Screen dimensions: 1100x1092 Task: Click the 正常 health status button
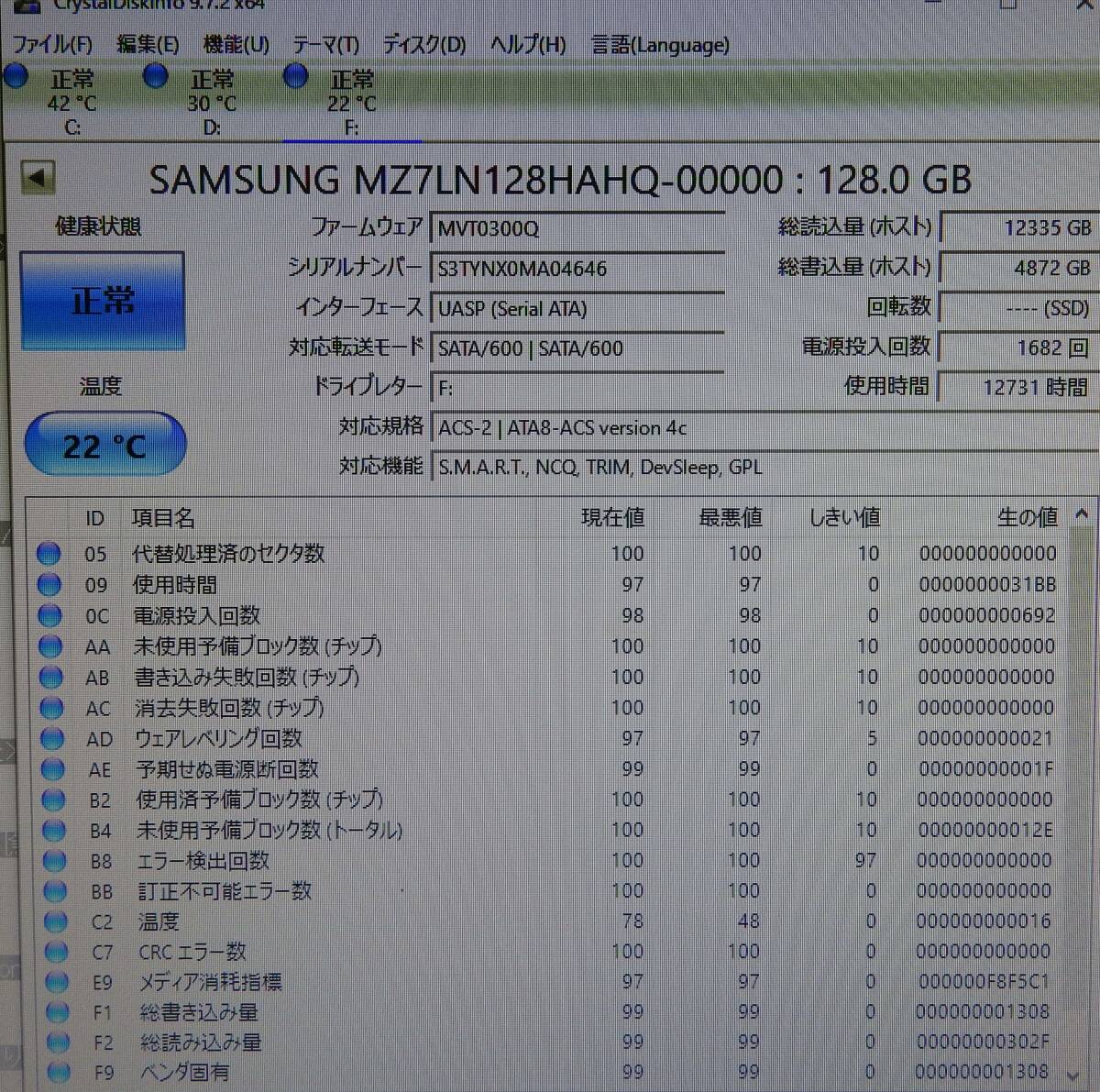click(x=103, y=301)
